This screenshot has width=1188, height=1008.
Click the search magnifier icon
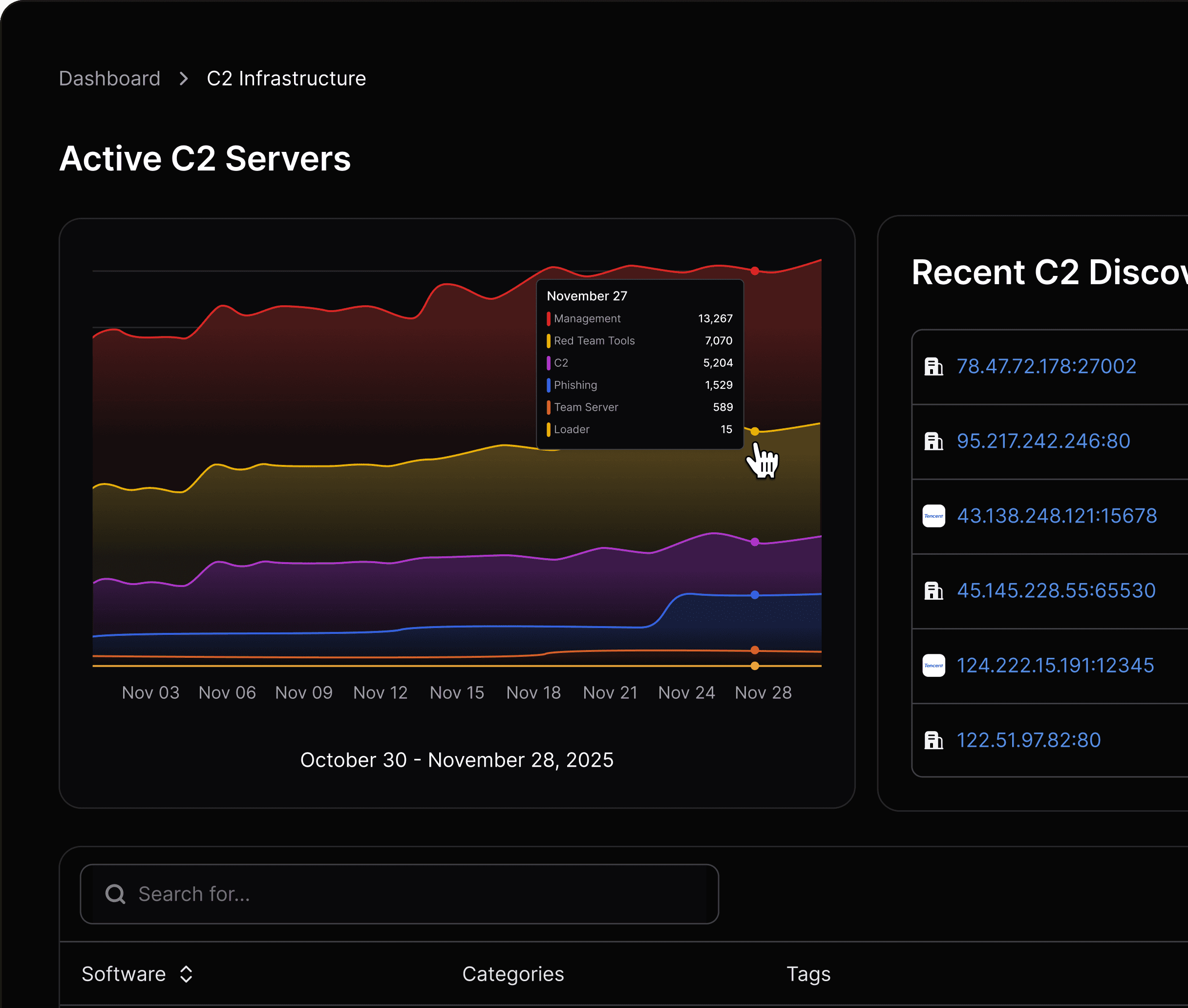pos(115,894)
